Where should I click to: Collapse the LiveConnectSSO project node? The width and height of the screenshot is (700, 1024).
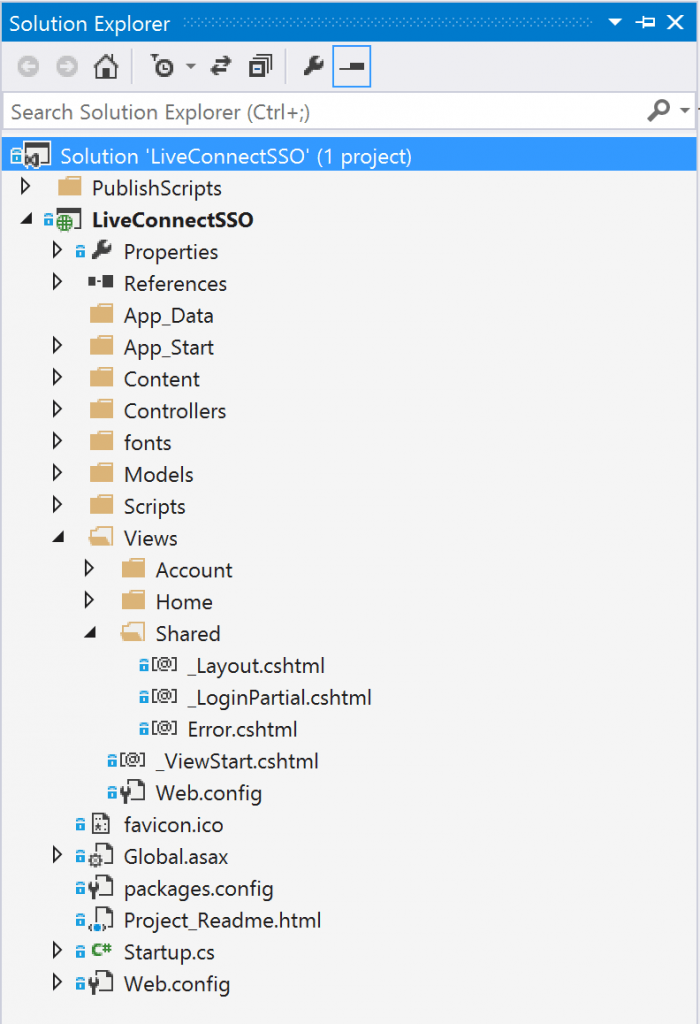click(x=25, y=219)
